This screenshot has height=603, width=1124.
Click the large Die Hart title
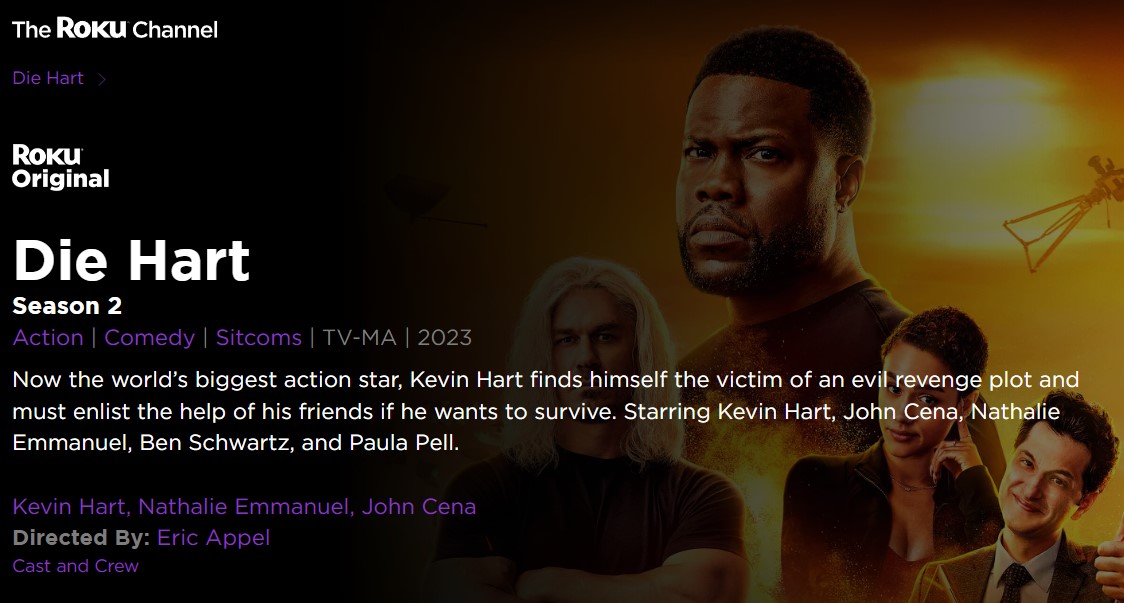click(x=132, y=260)
